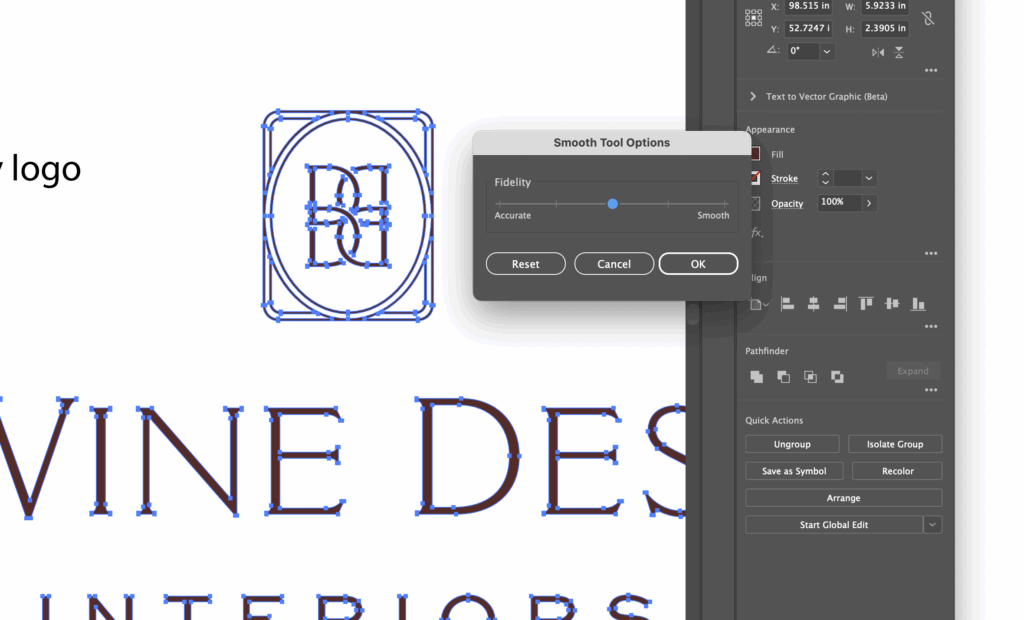Image resolution: width=1024 pixels, height=620 pixels.
Task: Click the BH monogram logo artwork
Action: (x=348, y=216)
